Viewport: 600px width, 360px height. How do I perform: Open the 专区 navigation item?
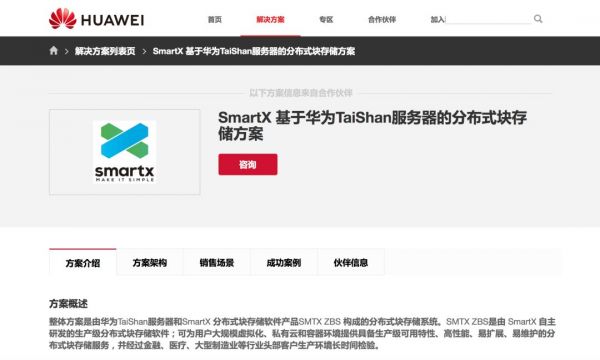[326, 20]
